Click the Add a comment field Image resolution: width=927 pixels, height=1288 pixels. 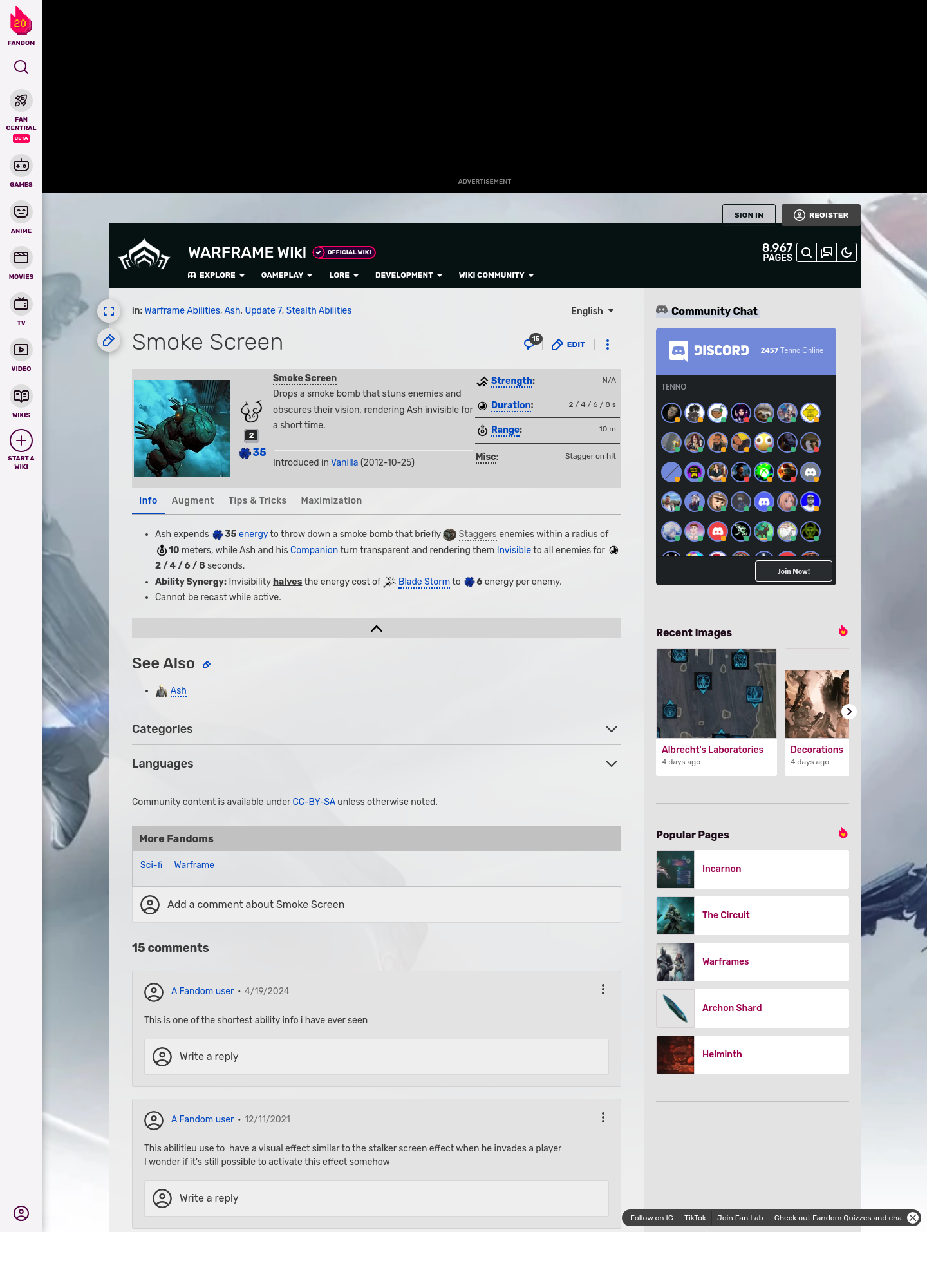[x=377, y=905]
